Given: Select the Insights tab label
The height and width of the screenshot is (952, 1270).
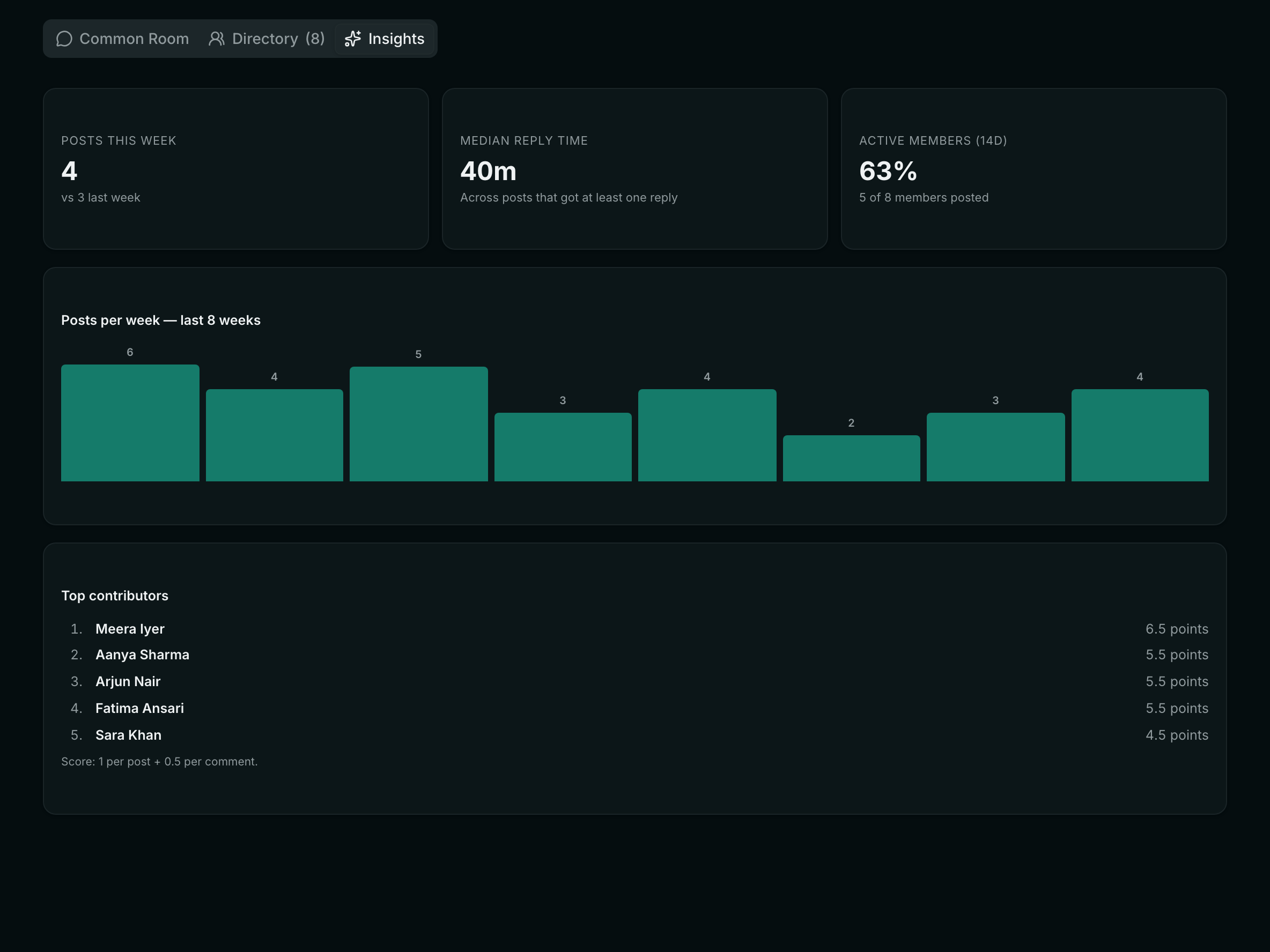Looking at the screenshot, I should pos(396,39).
